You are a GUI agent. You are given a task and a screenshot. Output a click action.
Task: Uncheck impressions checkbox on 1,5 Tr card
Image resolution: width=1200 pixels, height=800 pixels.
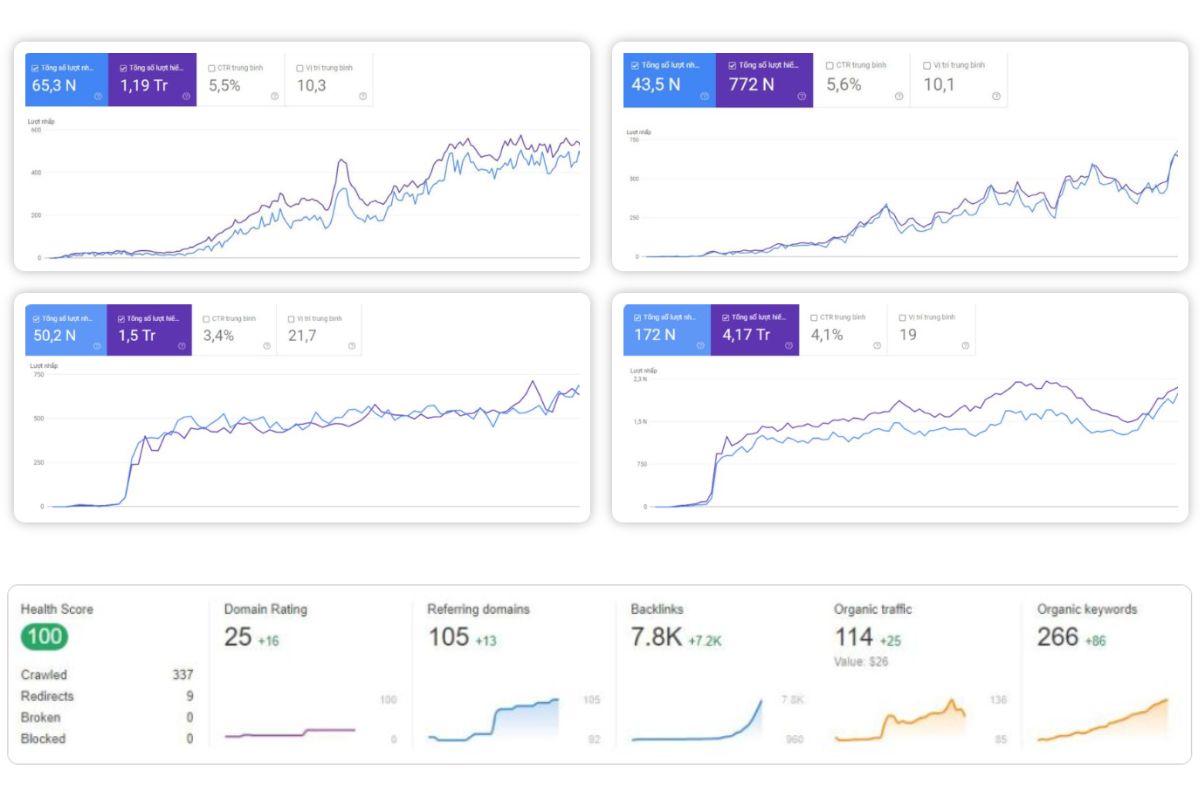[122, 318]
